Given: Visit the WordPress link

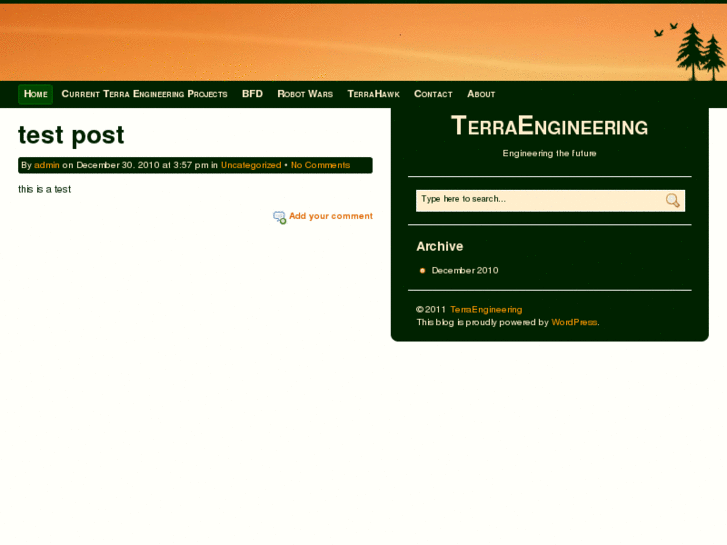Looking at the screenshot, I should coord(574,322).
